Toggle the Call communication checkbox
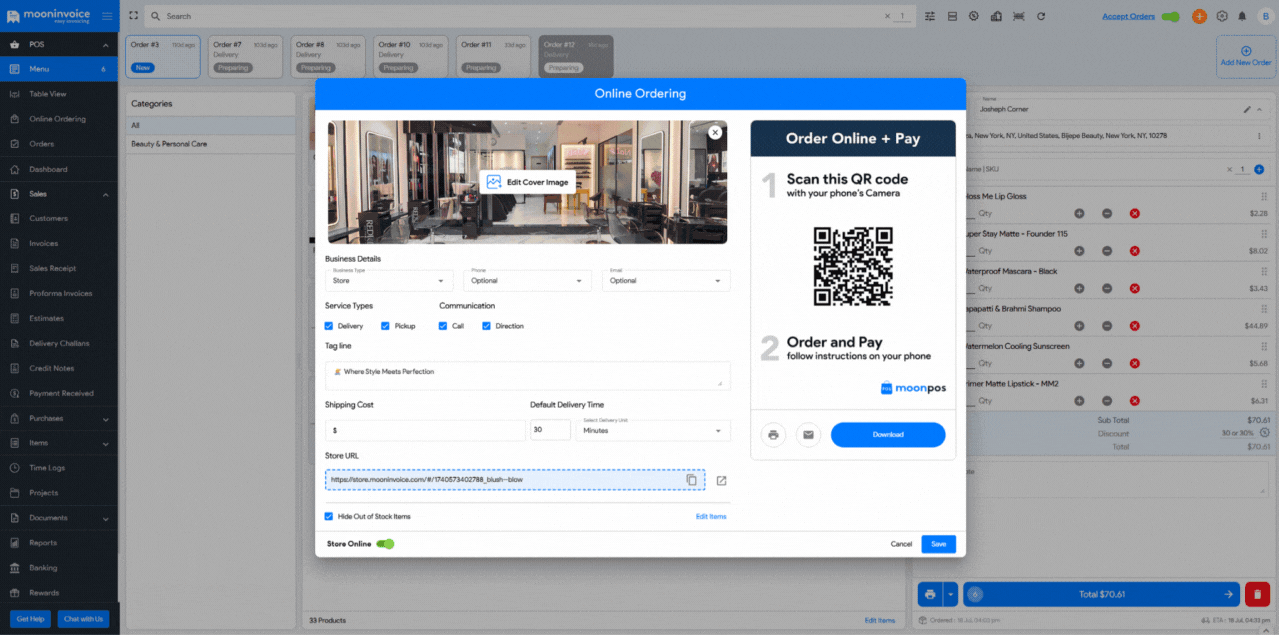Screen dimensions: 1279x635 point(443,326)
